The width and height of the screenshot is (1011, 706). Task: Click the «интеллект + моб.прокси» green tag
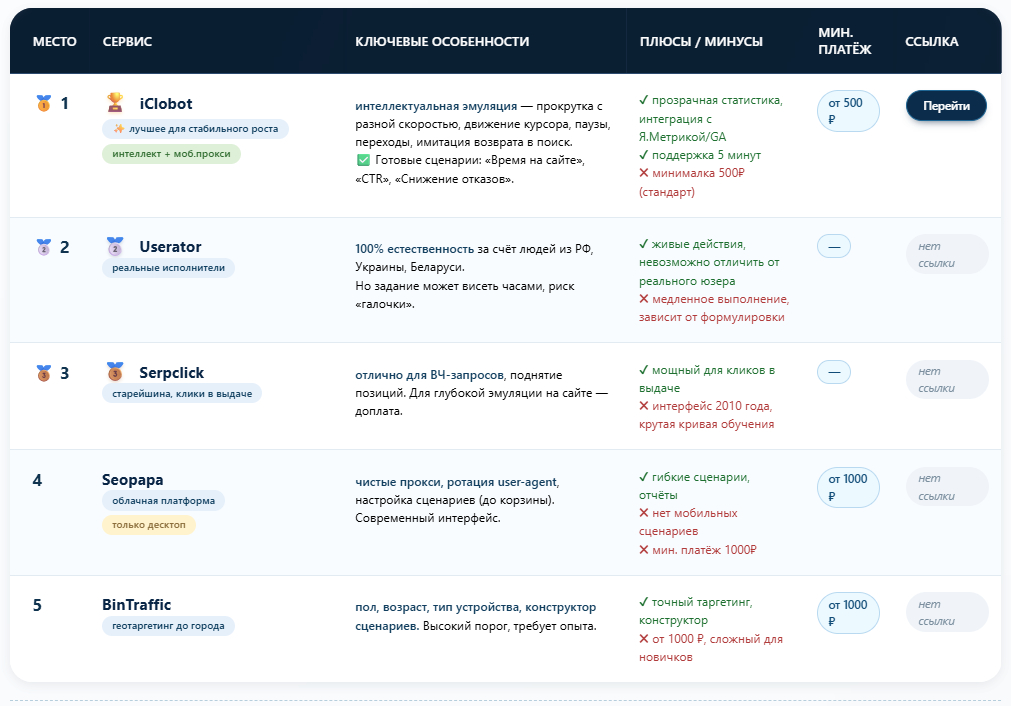tap(171, 154)
